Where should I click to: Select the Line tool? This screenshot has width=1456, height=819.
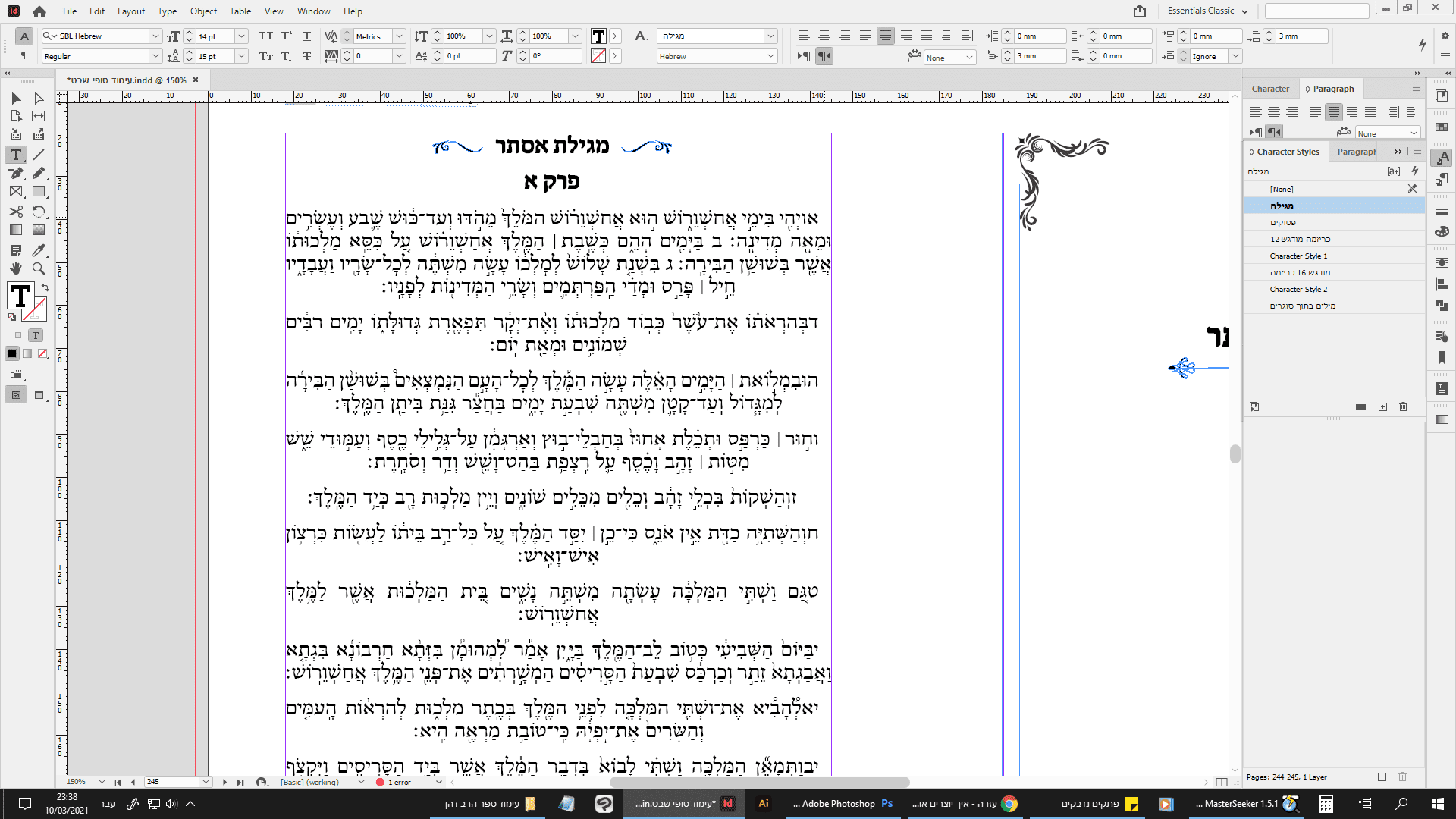tap(39, 155)
